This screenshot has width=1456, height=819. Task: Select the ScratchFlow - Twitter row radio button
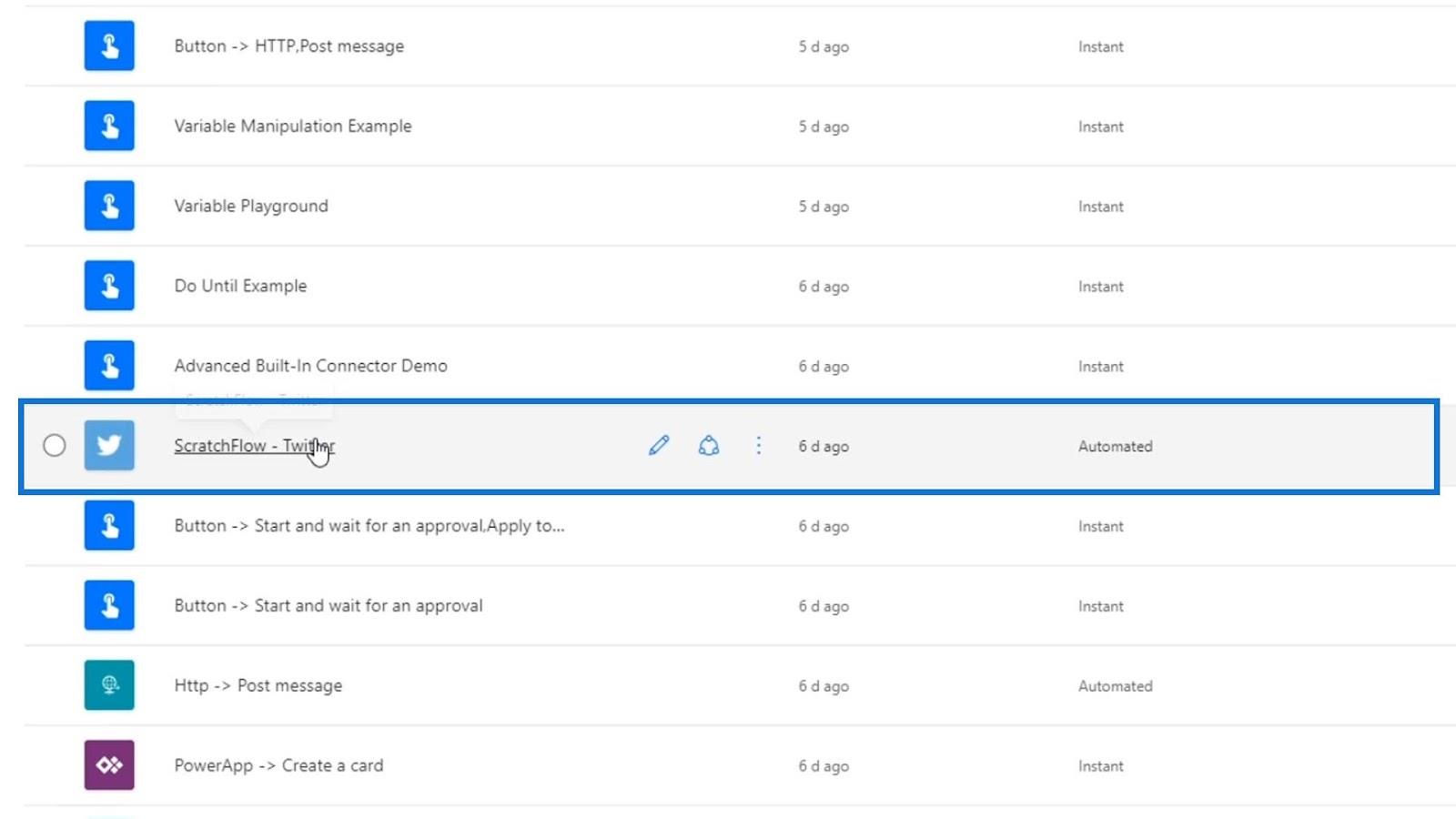(55, 446)
